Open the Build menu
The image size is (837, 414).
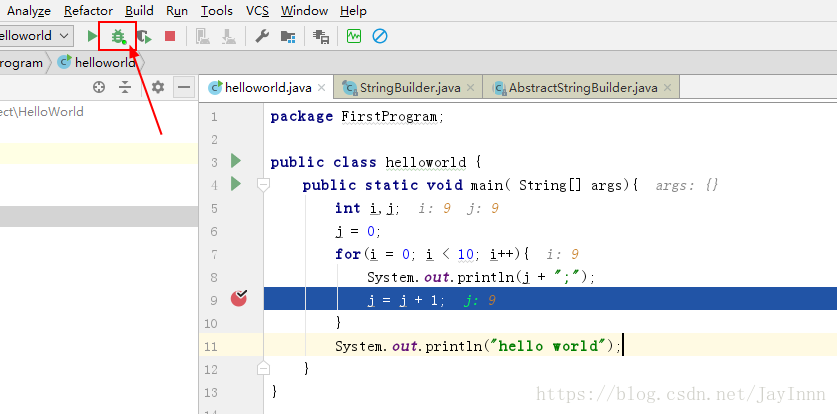(x=139, y=11)
